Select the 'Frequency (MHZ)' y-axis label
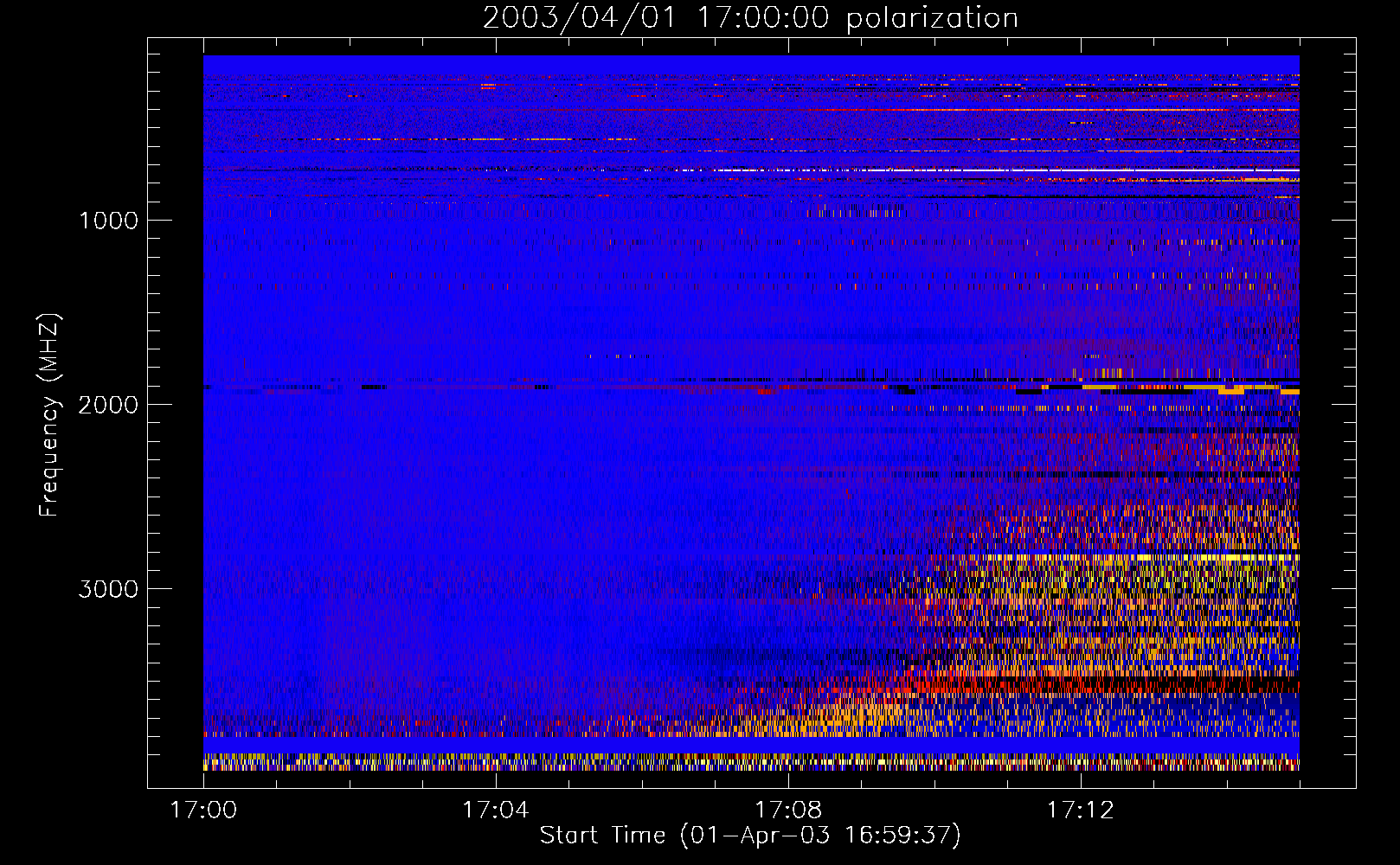The width and height of the screenshot is (1400, 865). tap(49, 415)
